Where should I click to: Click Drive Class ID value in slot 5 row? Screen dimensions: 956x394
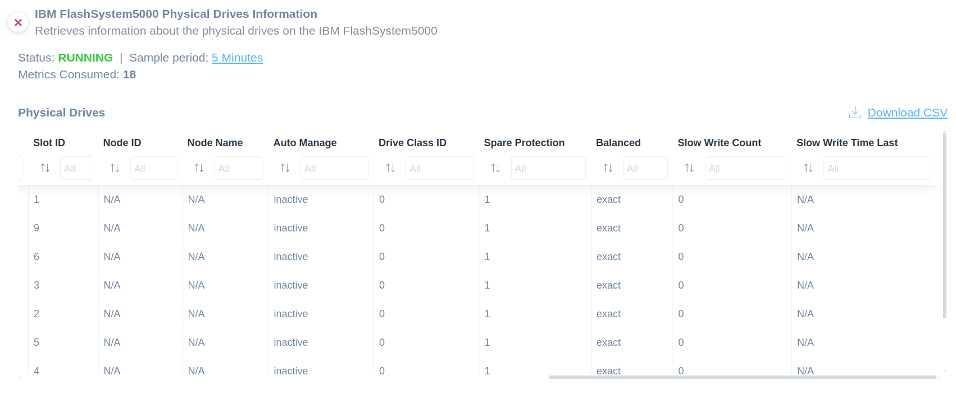[x=382, y=342]
